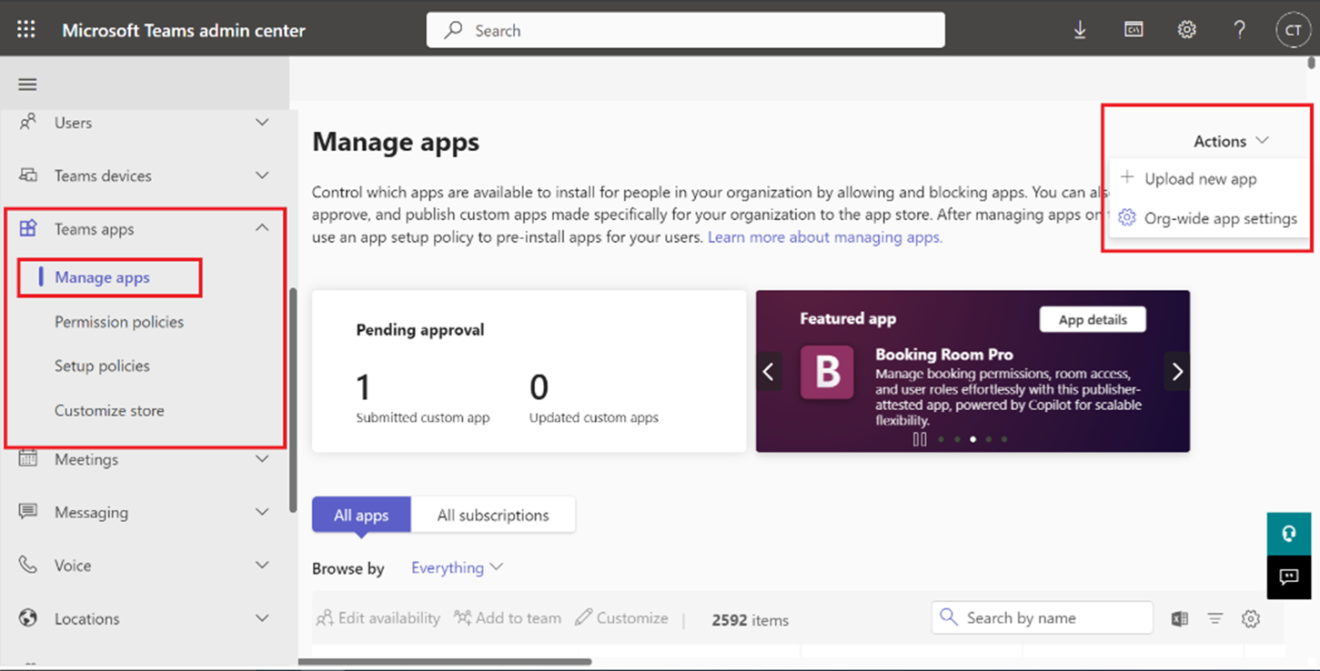Open the settings gear in the top bar

pyautogui.click(x=1186, y=29)
